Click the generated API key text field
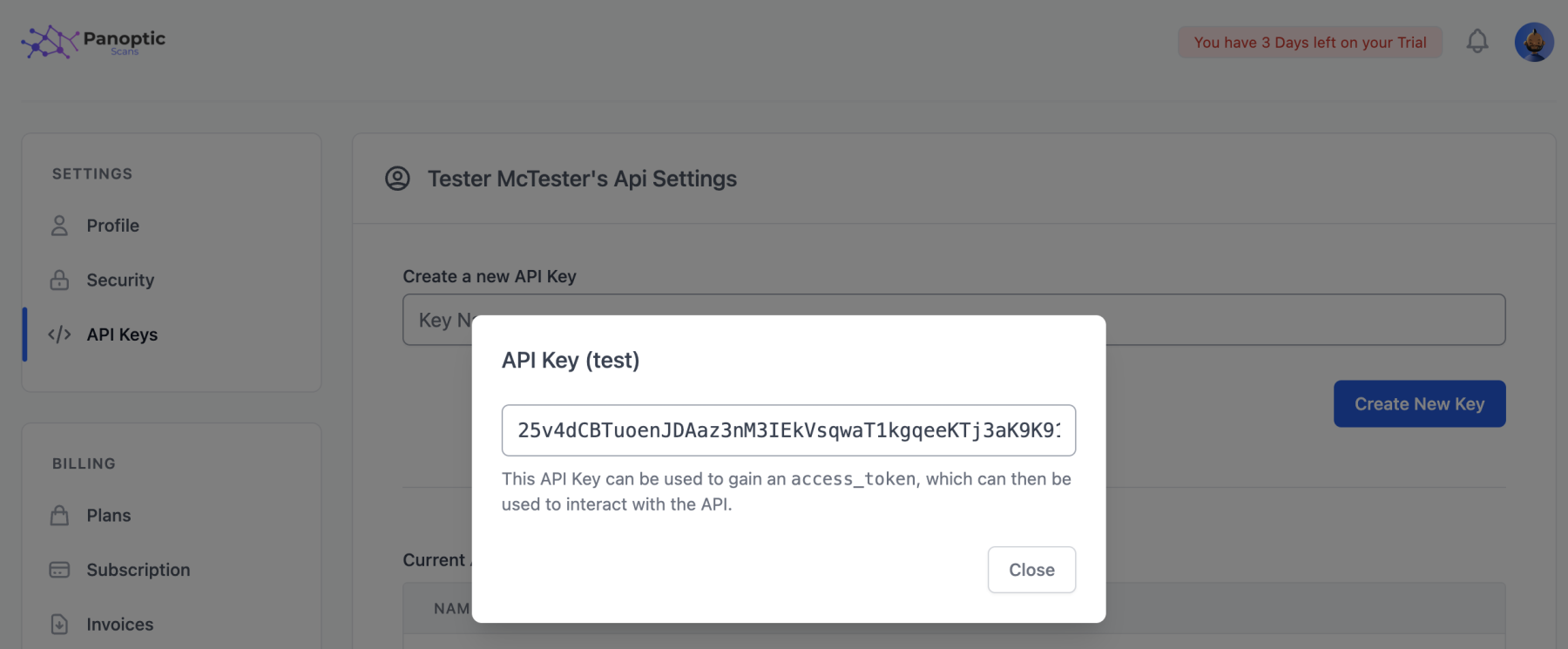This screenshot has height=649, width=1568. (788, 430)
